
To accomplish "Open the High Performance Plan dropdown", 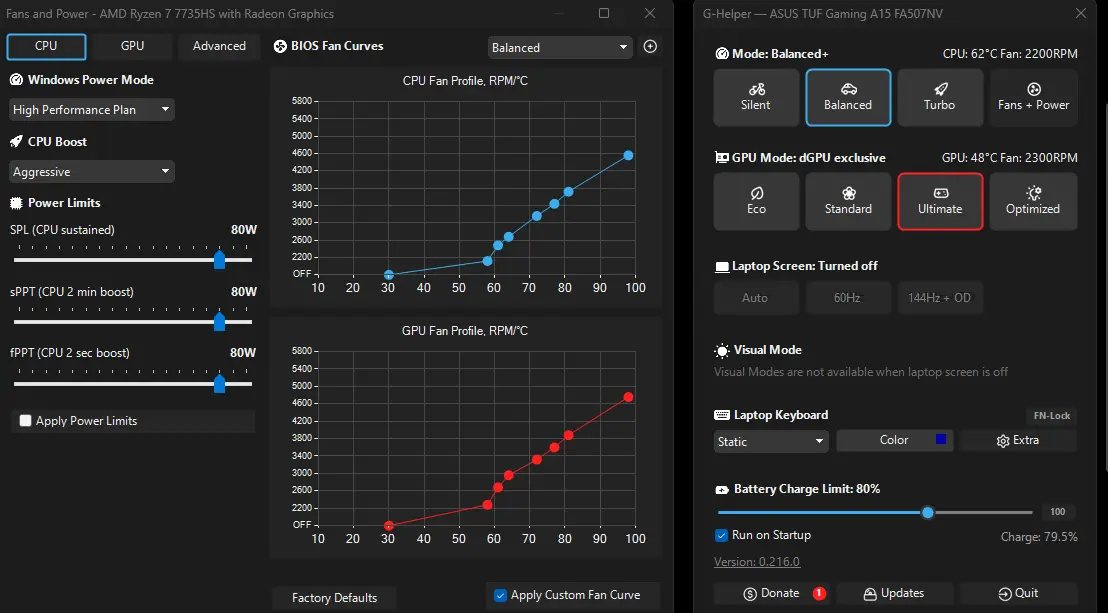I will point(92,110).
